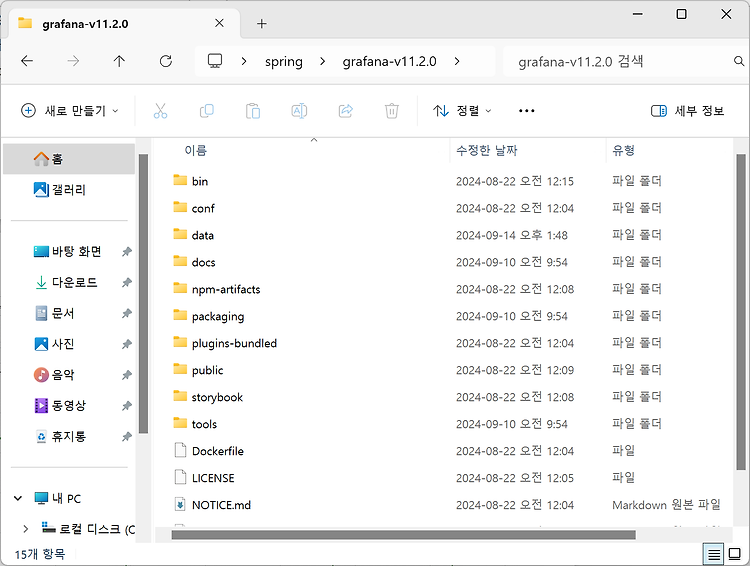This screenshot has width=750, height=566.
Task: Click the search magnifier icon
Action: click(x=739, y=61)
